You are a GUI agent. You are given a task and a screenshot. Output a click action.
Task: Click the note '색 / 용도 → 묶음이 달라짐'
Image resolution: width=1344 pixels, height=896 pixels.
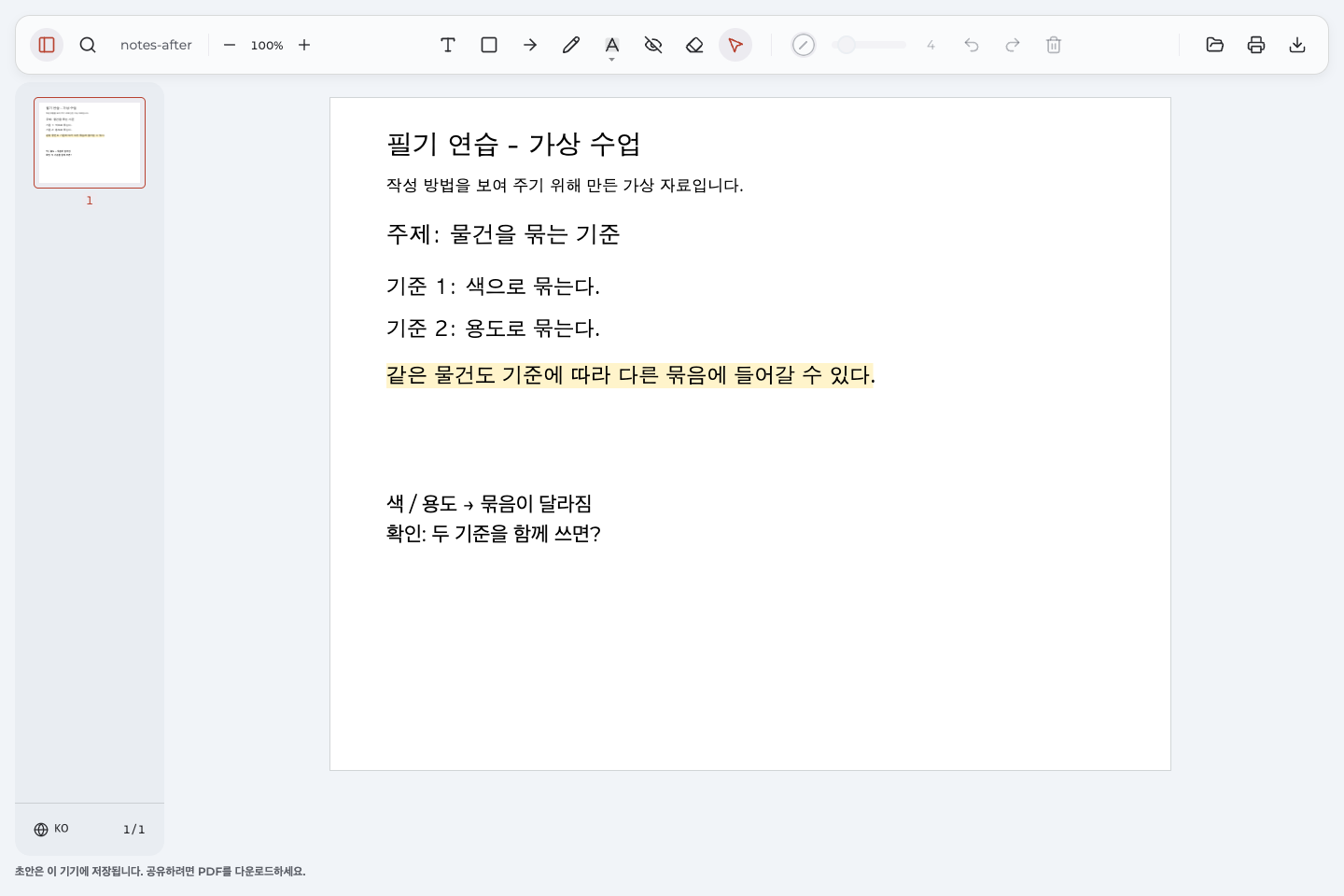point(489,504)
